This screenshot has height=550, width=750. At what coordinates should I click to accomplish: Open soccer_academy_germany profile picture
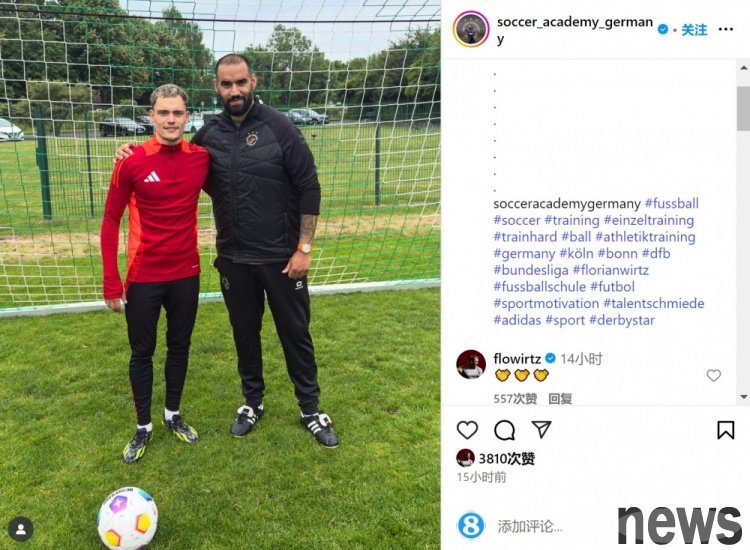coord(471,29)
